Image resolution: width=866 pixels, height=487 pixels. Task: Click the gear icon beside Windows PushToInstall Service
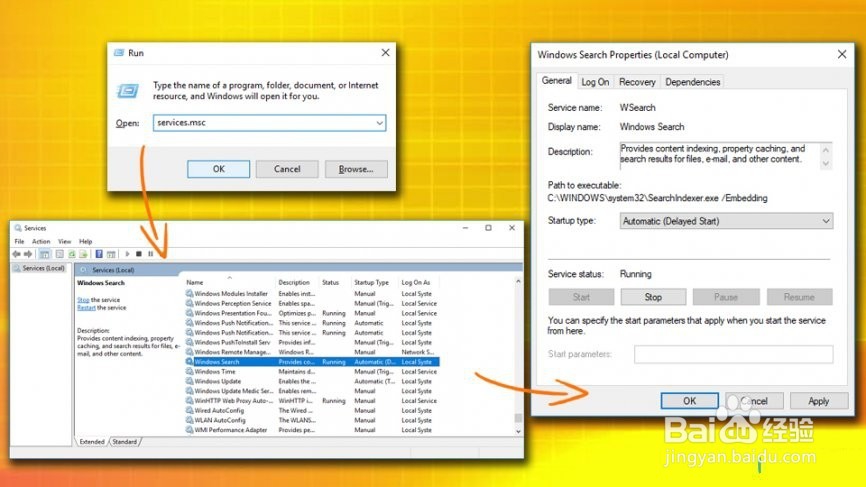pos(189,342)
